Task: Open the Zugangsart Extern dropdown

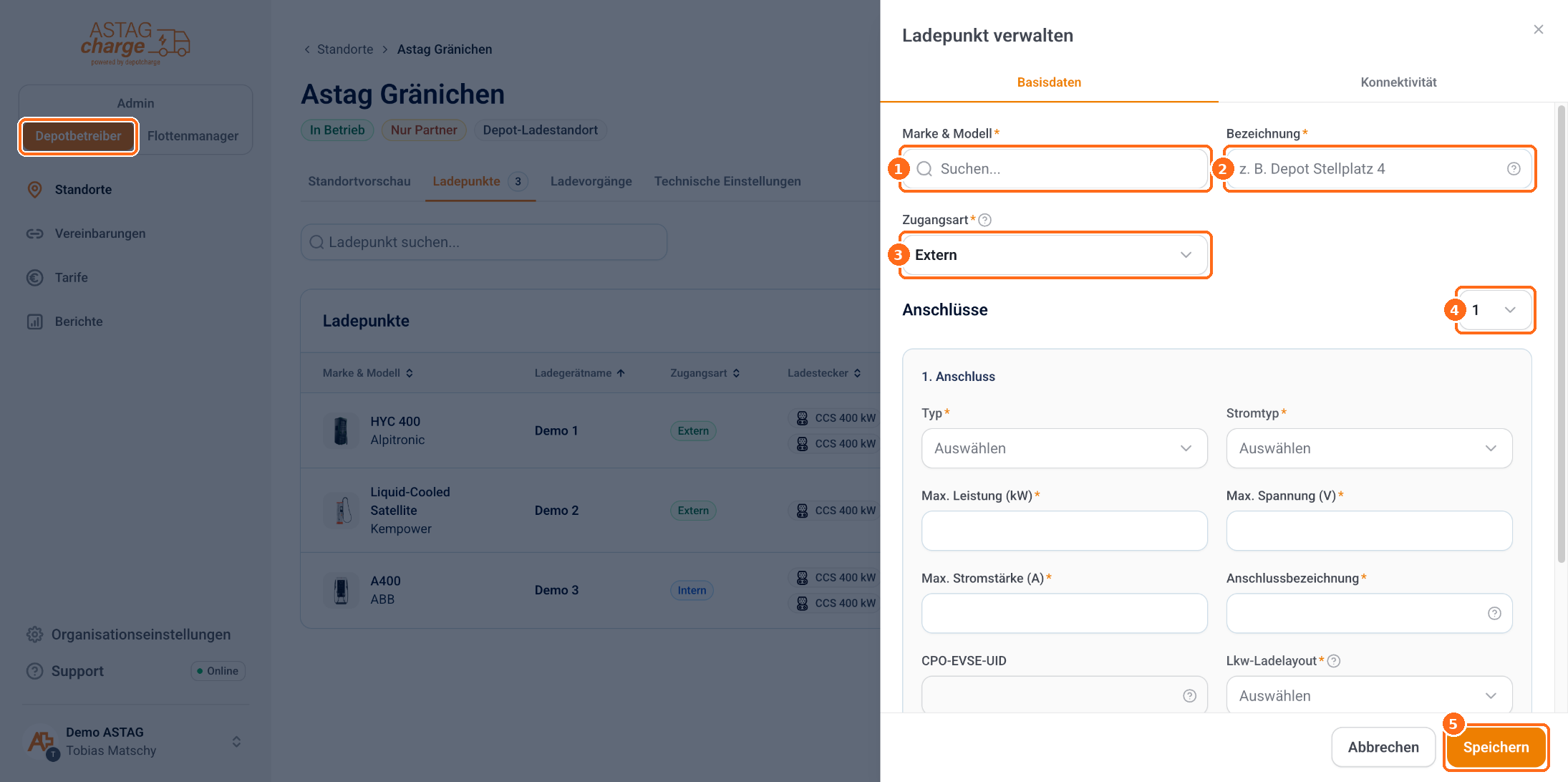Action: [1055, 255]
